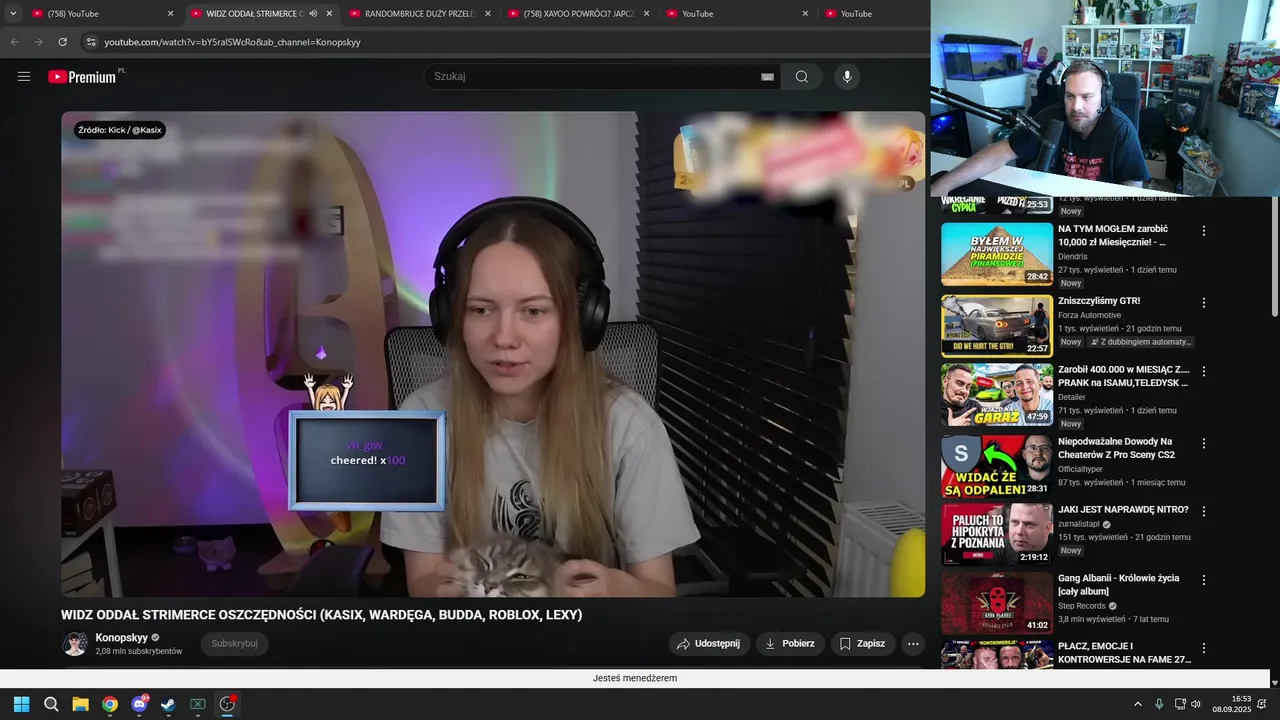Mute audio on the WIDZ ODDAŁ STRIMERCE tab
The width and height of the screenshot is (1280, 720).
(313, 14)
